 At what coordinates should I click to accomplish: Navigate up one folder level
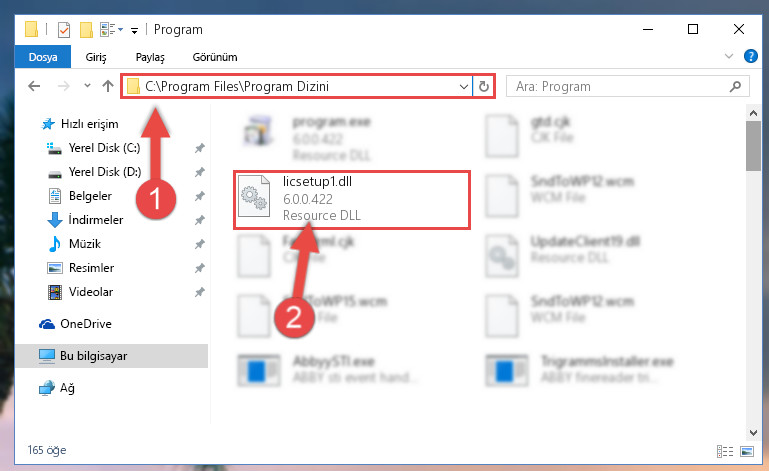click(x=108, y=86)
